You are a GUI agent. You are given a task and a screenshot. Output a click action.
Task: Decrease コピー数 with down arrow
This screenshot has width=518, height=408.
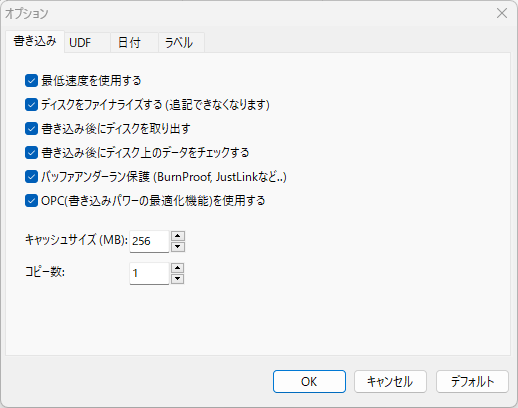[x=178, y=279]
